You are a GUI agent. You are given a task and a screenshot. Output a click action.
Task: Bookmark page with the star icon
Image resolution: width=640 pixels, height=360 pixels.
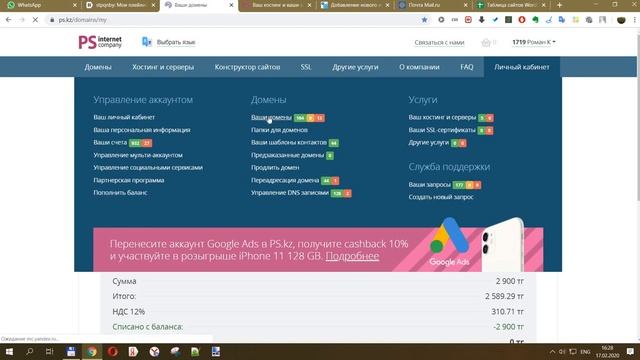[424, 20]
